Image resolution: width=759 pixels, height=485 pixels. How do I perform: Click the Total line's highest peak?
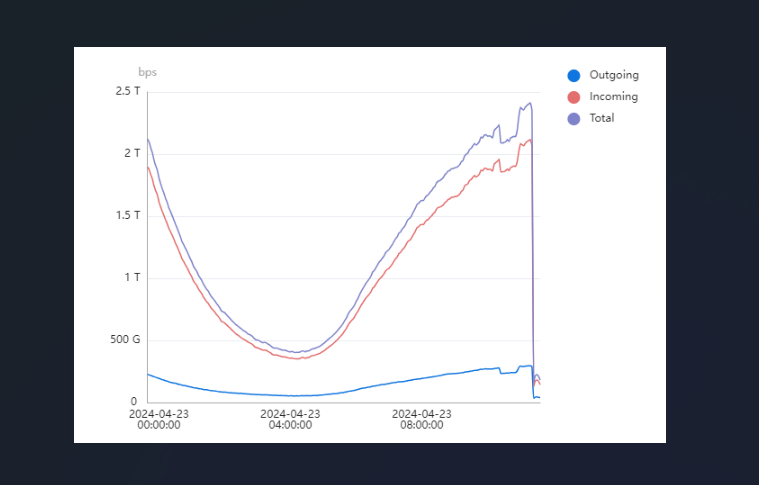click(529, 102)
